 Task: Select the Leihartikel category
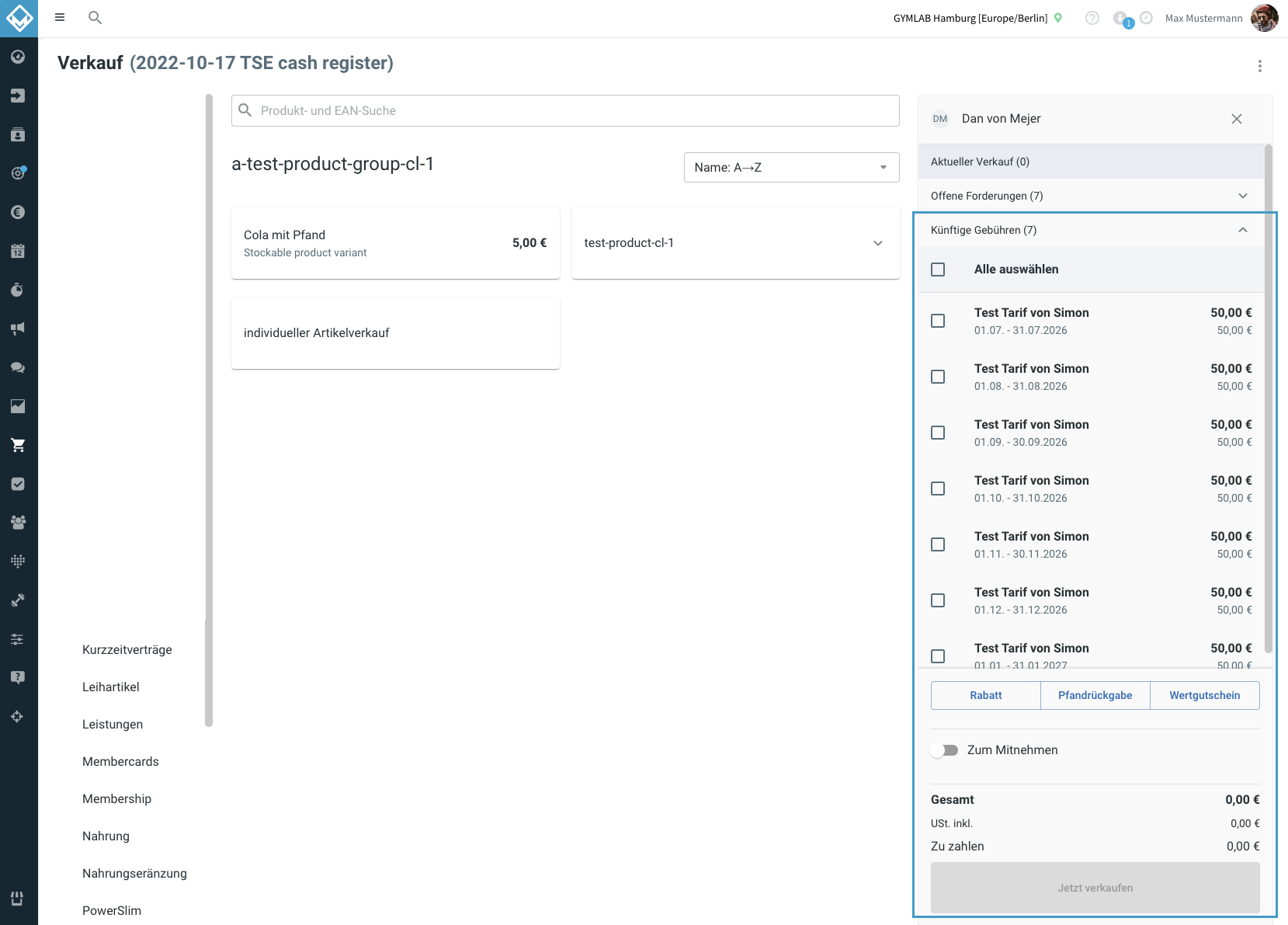click(x=111, y=687)
